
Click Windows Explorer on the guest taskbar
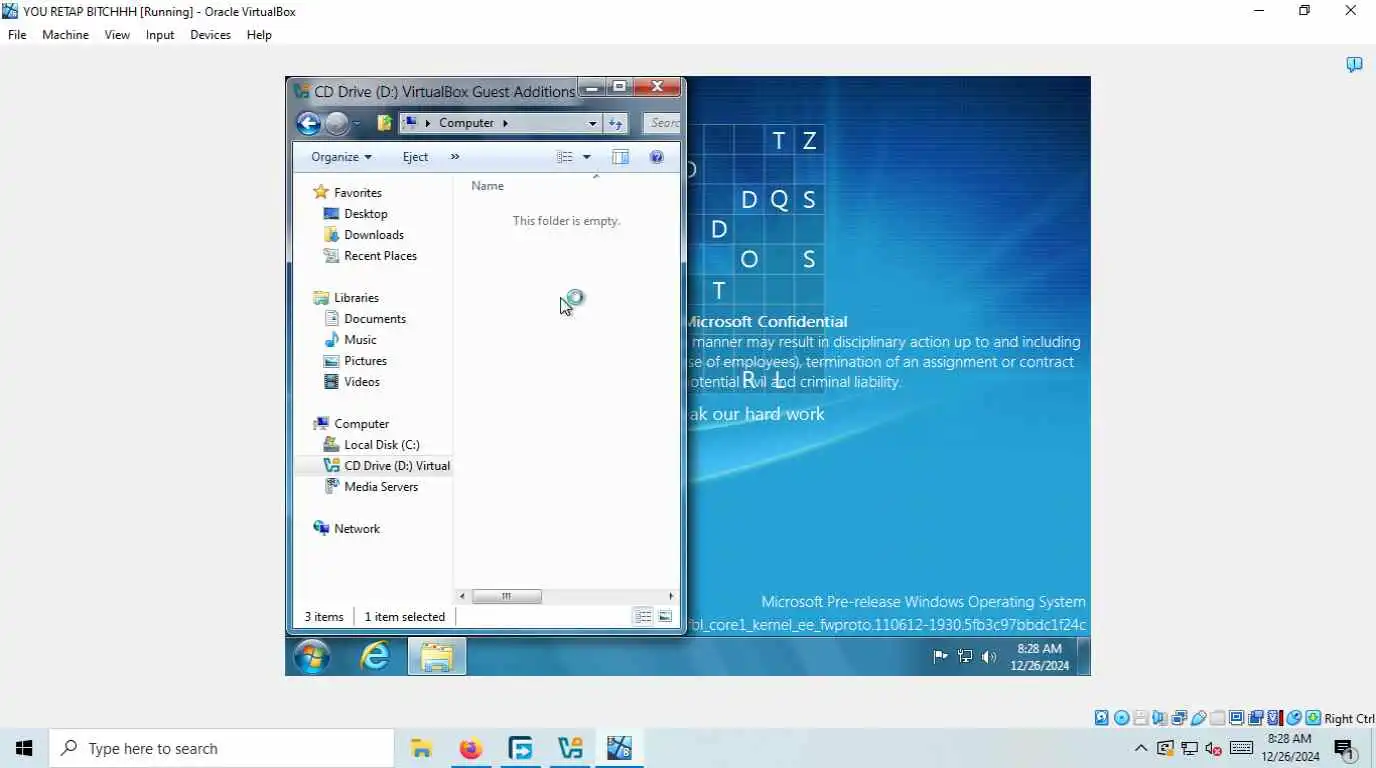pyautogui.click(x=437, y=657)
